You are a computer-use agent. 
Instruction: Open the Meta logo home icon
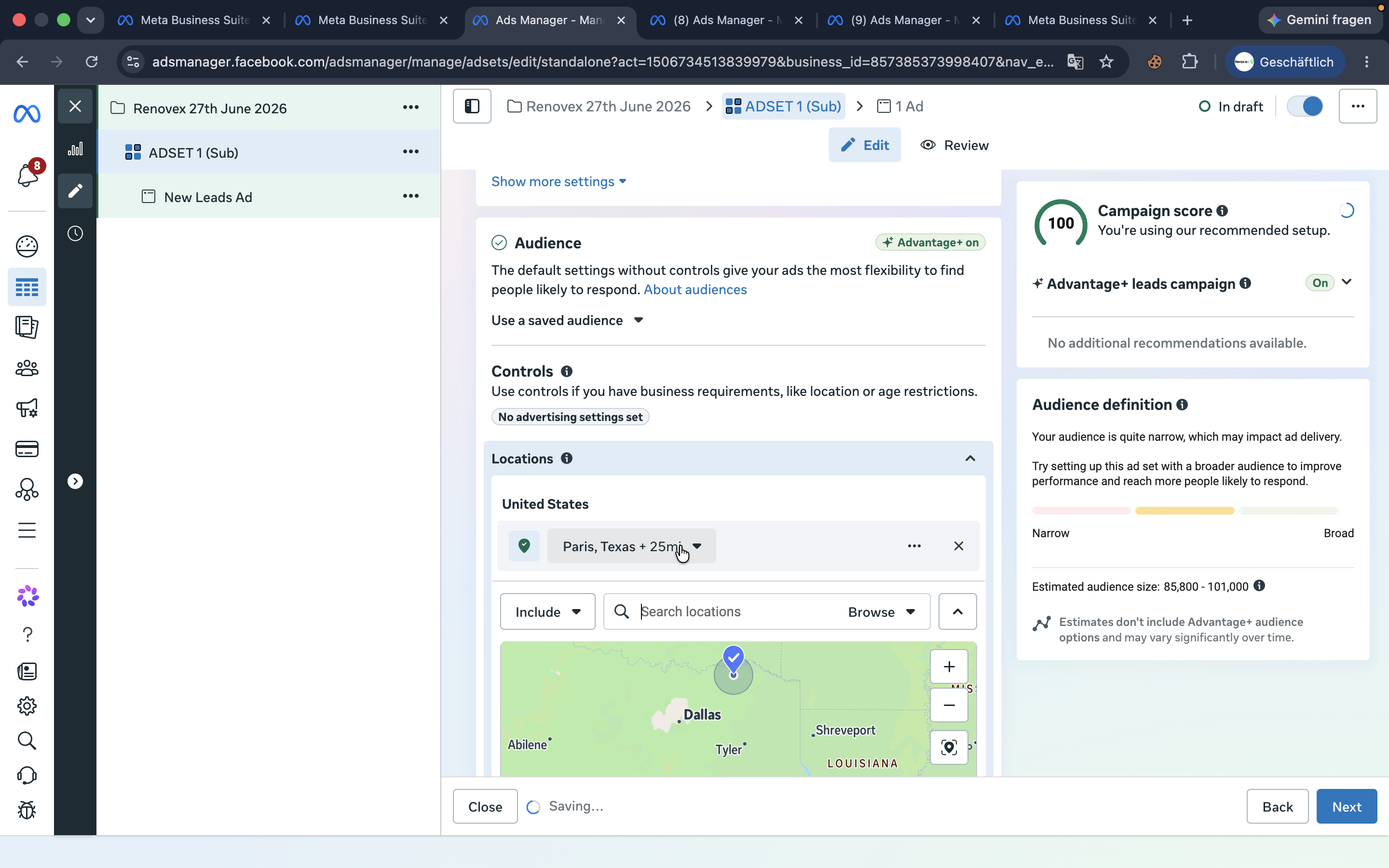point(27,114)
